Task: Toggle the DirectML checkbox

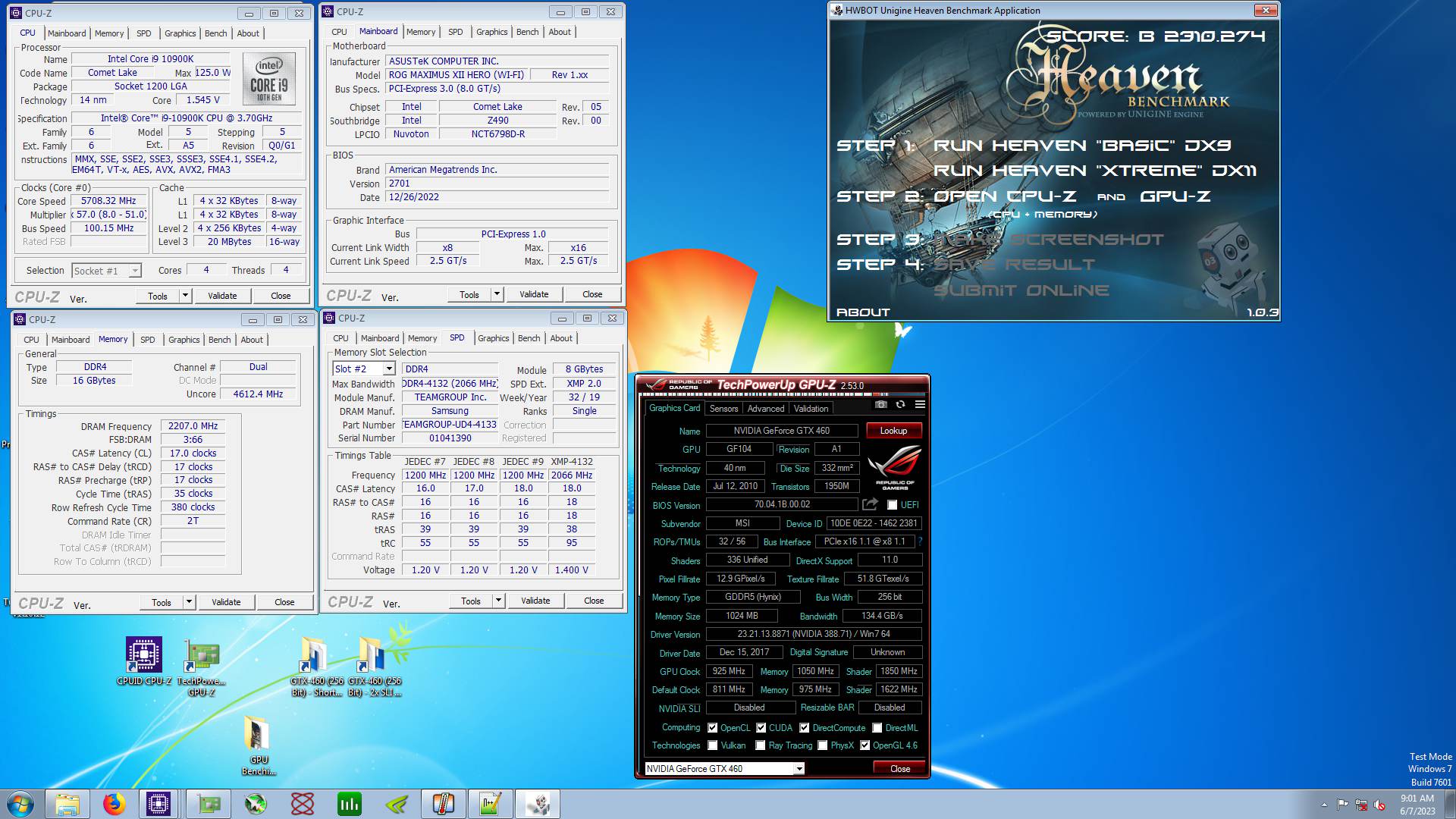Action: (877, 728)
